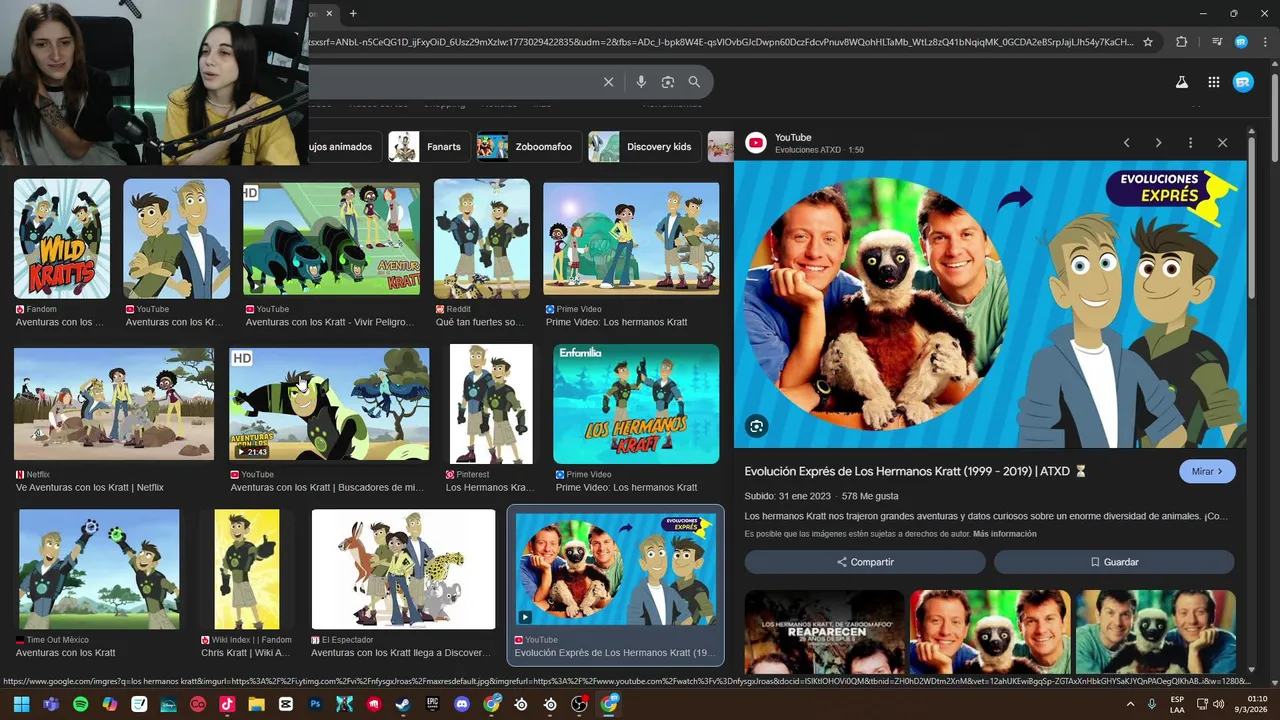The image size is (1280, 720).
Task: Open OBS Studio from the taskbar
Action: (x=579, y=704)
